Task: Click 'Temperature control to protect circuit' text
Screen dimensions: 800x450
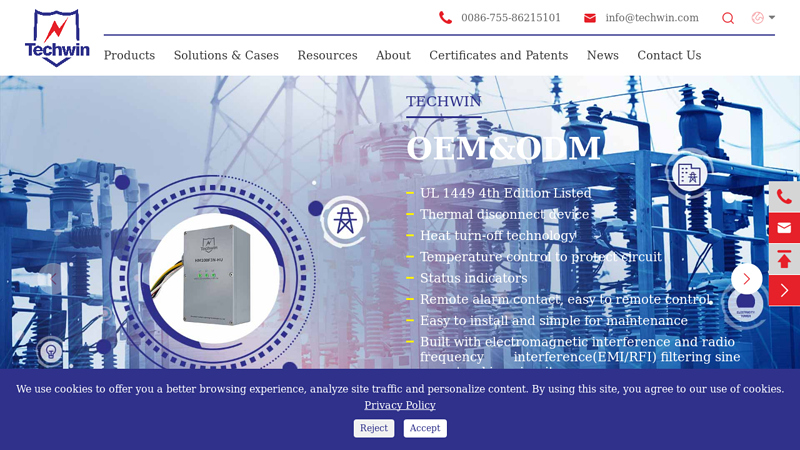Action: (541, 257)
